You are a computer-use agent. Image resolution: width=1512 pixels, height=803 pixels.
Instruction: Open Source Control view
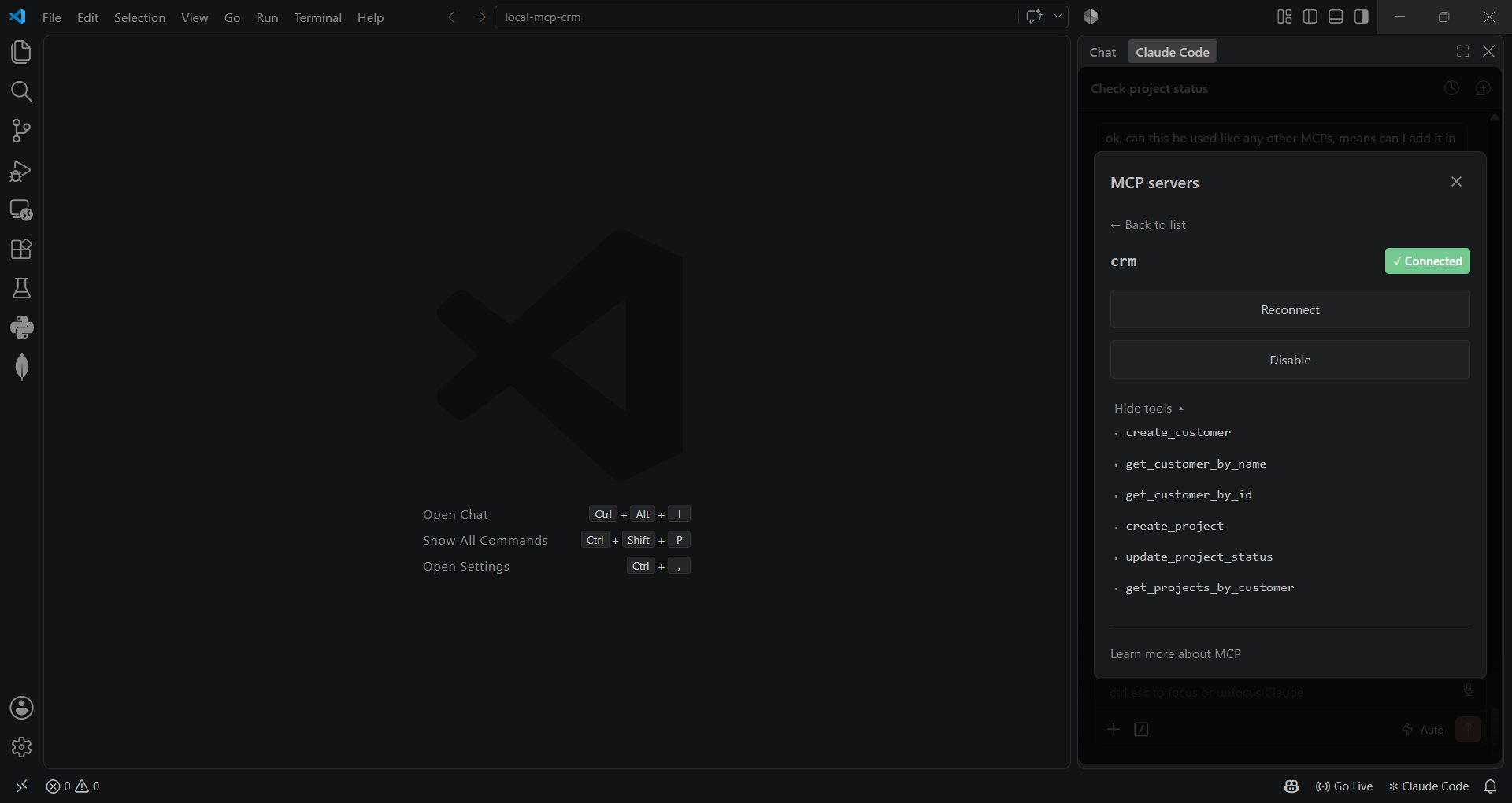[21, 131]
